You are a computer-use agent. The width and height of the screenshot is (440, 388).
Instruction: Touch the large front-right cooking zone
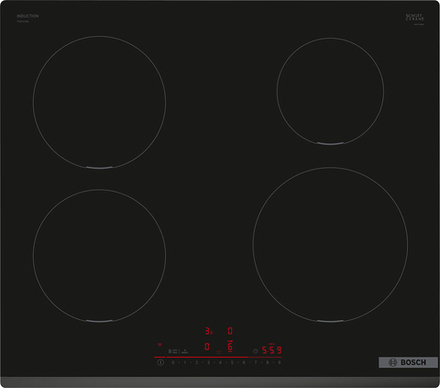(330, 245)
